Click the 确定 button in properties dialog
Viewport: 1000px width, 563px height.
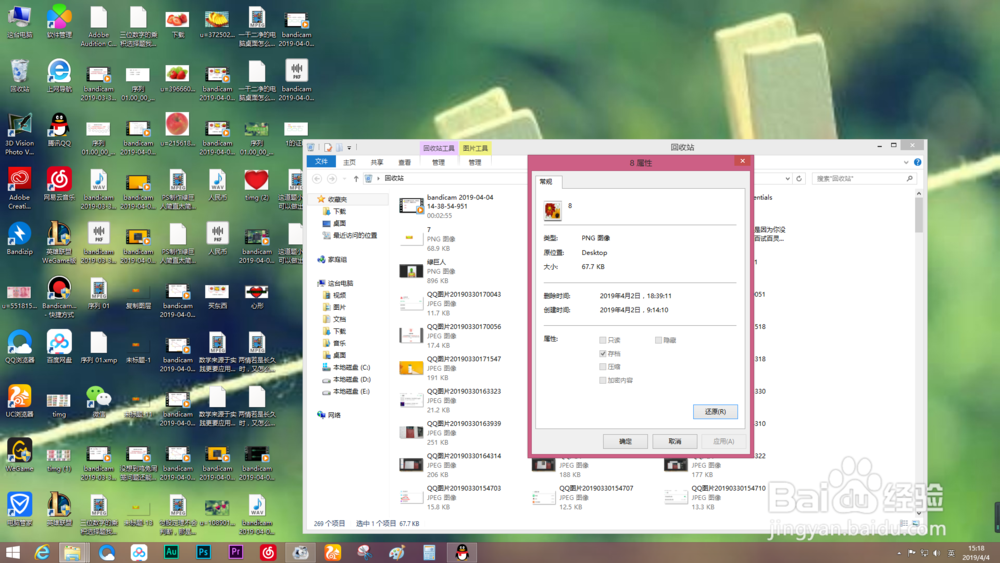625,441
